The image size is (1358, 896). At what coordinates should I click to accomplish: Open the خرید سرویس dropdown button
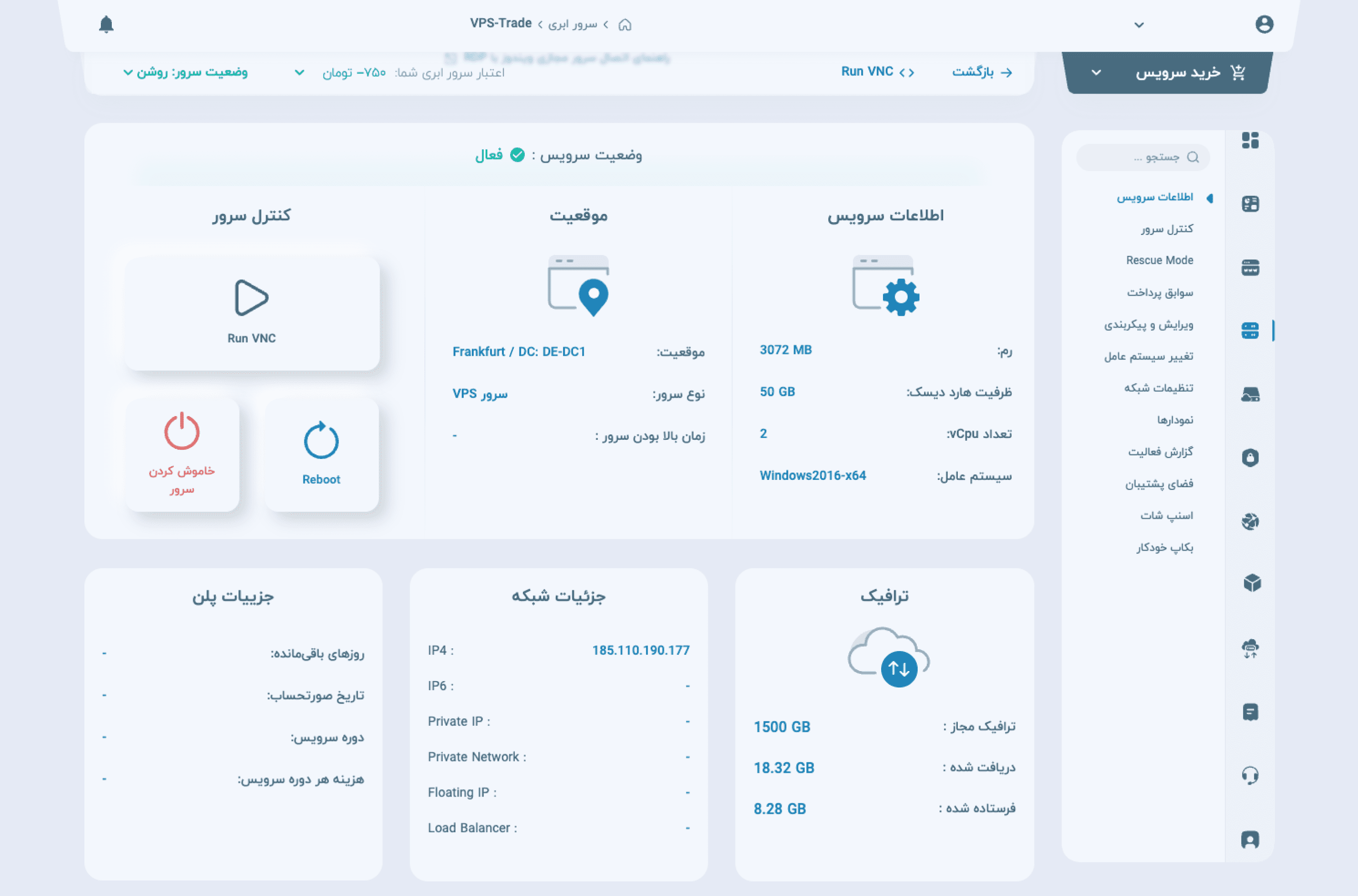pyautogui.click(x=1168, y=73)
